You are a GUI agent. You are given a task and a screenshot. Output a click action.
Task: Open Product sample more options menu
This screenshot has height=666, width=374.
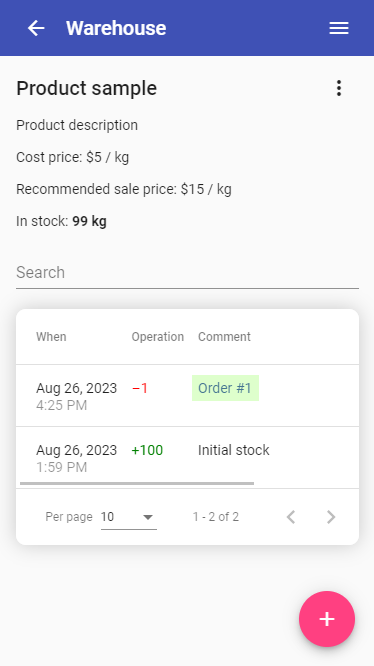click(339, 88)
